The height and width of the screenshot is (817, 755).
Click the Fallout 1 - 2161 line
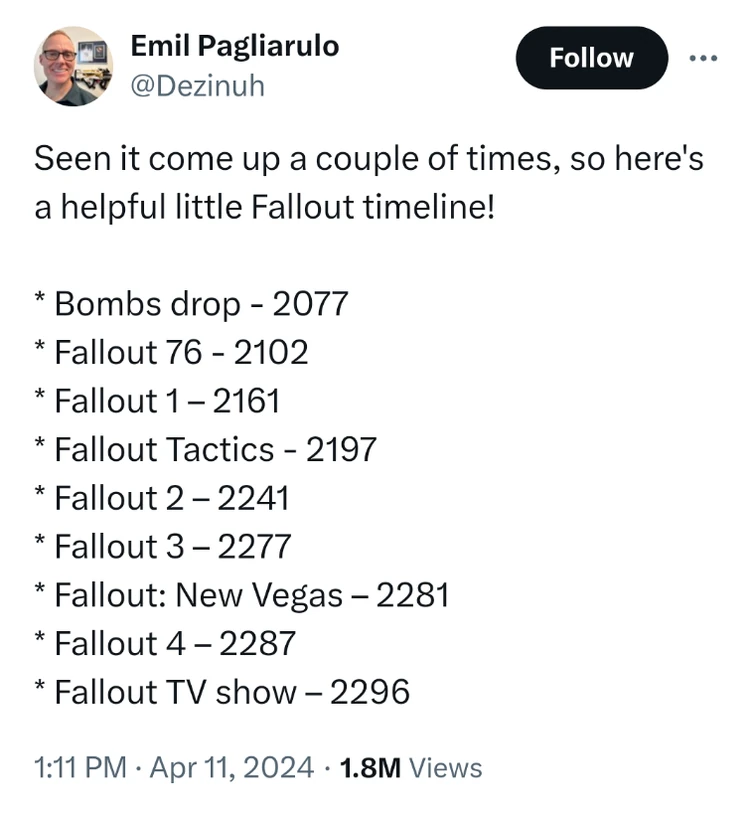pos(163,401)
